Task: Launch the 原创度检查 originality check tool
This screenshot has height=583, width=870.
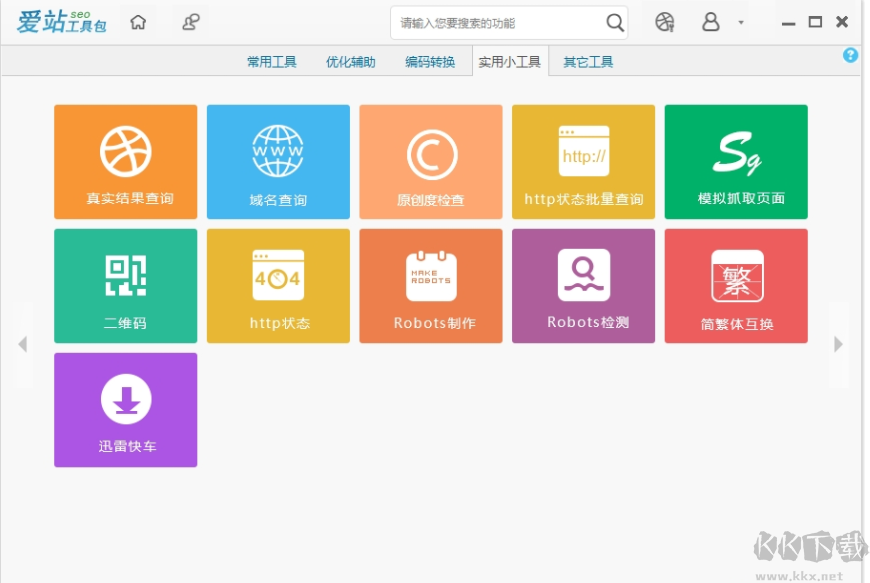Action: coord(431,161)
